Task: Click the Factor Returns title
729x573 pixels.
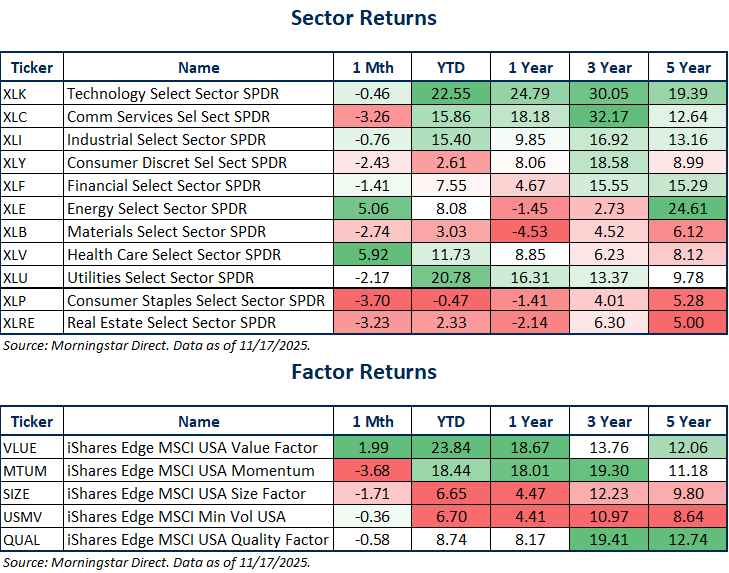Action: 364,372
